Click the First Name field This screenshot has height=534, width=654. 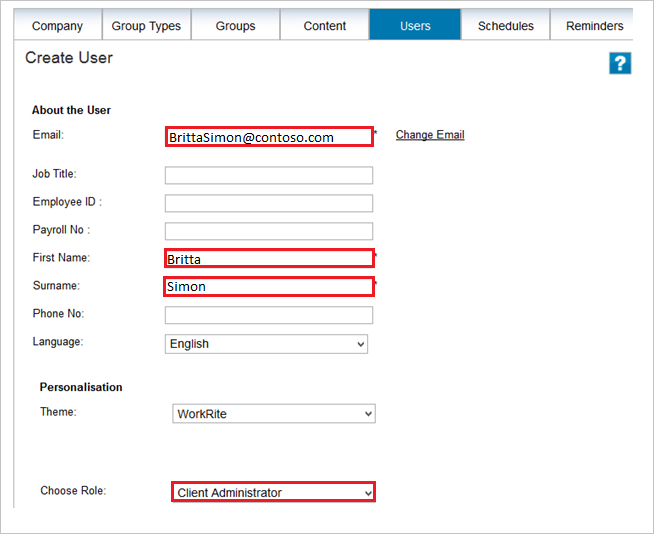(x=269, y=258)
